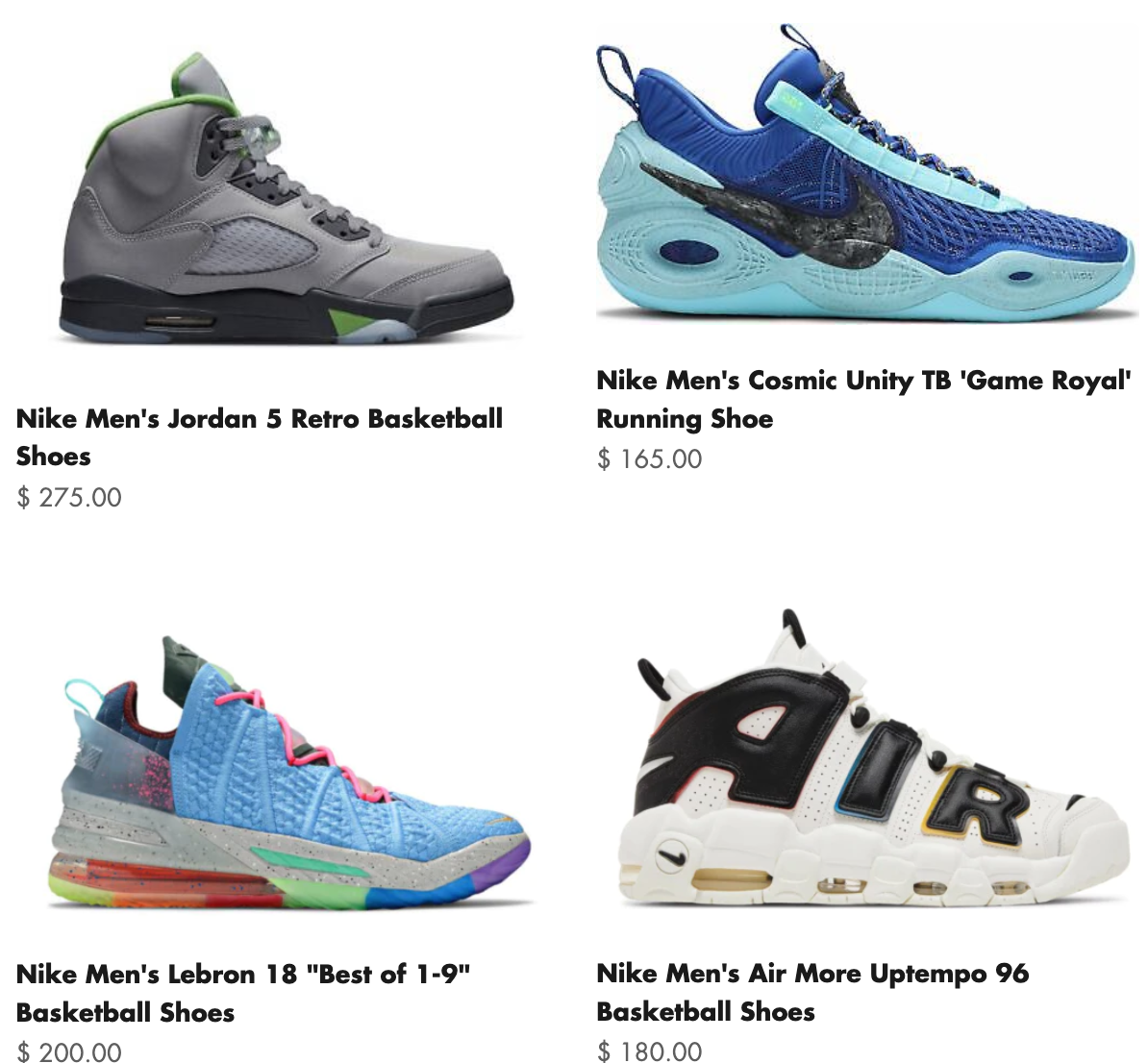
Task: Select the $ 180.00 price text
Action: (649, 1051)
